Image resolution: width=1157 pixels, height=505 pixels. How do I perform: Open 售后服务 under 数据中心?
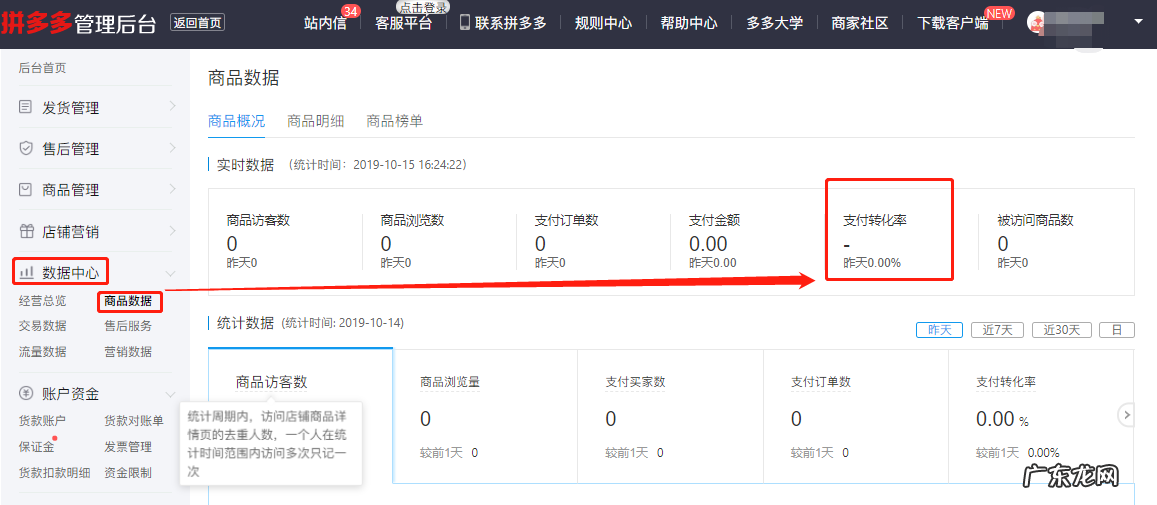click(x=128, y=326)
